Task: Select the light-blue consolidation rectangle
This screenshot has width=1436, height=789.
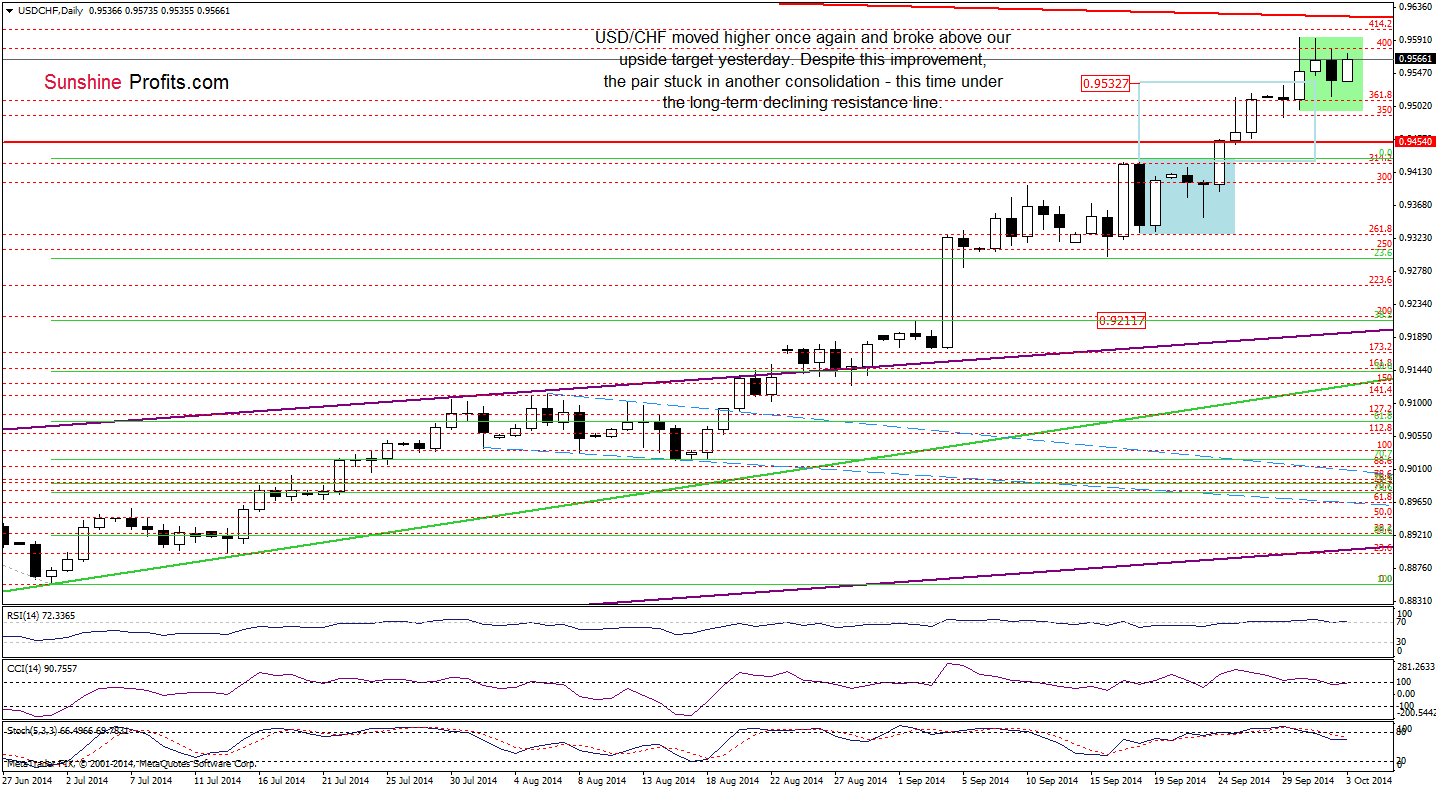Action: click(1188, 197)
